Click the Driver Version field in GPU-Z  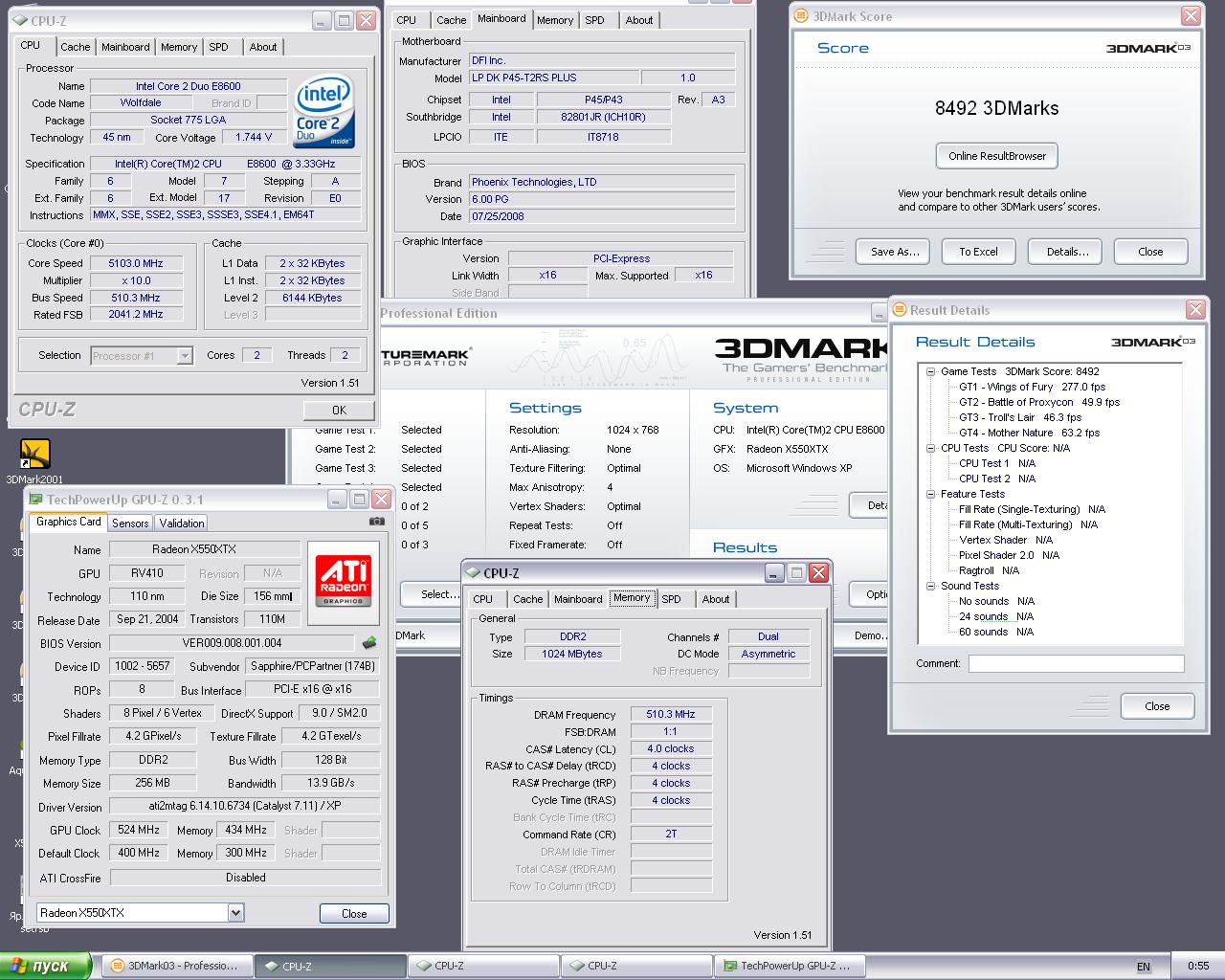click(x=245, y=806)
